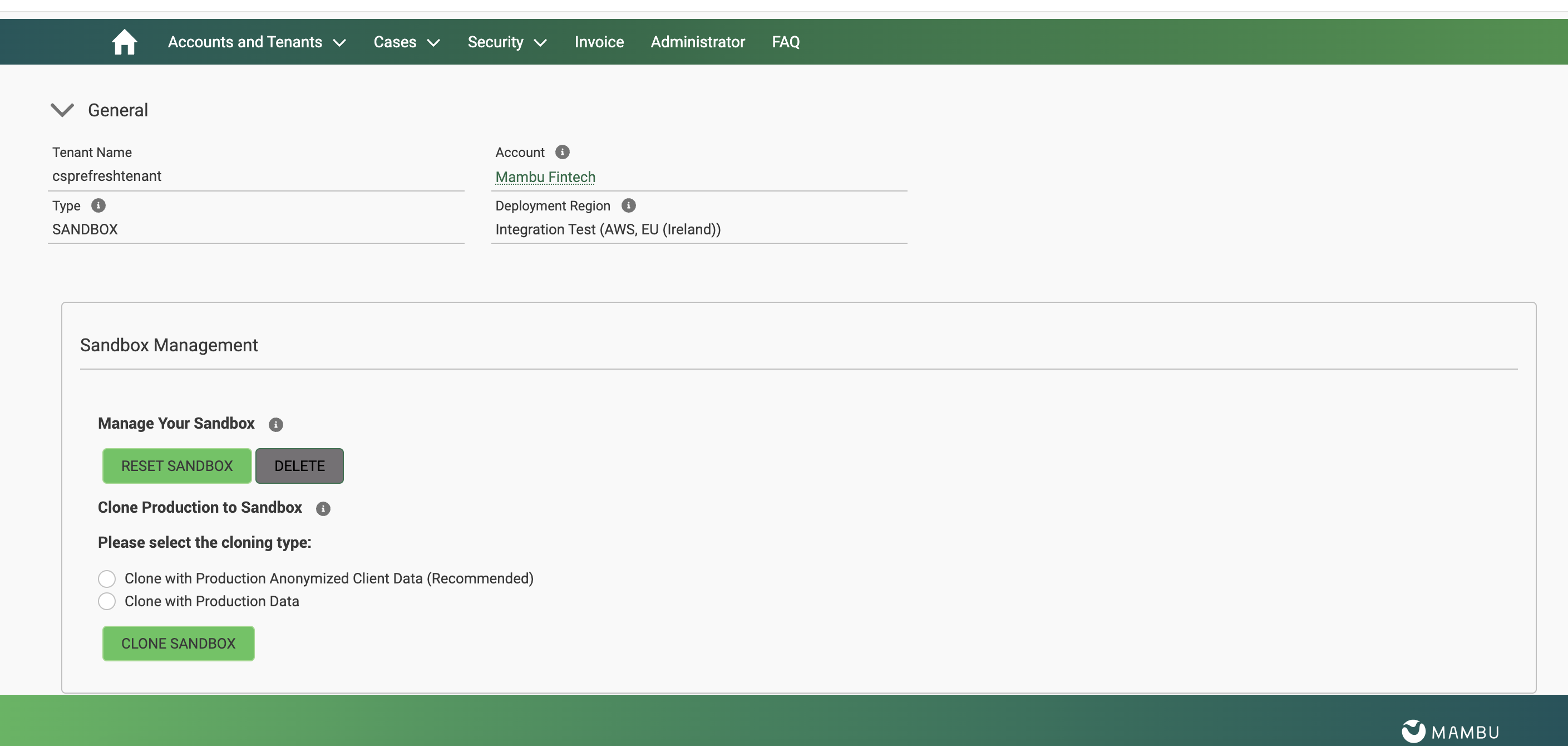The height and width of the screenshot is (746, 1568).
Task: Click info icon next to Clone Production to Sandbox
Action: [x=323, y=508]
